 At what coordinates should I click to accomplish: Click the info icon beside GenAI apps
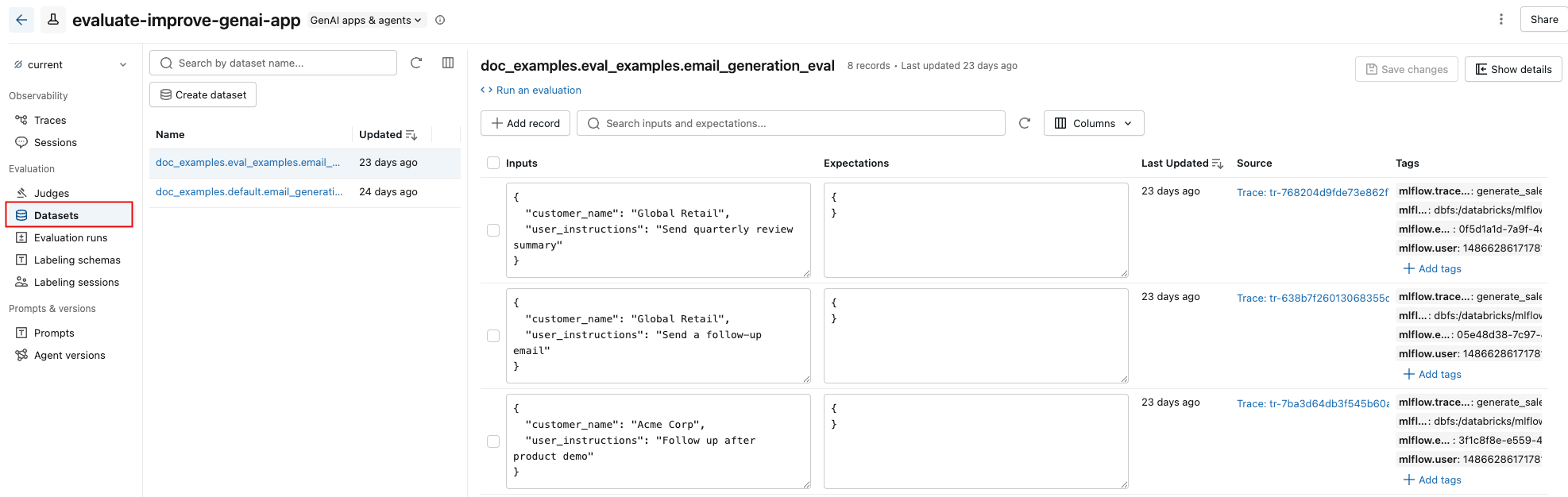coord(440,20)
